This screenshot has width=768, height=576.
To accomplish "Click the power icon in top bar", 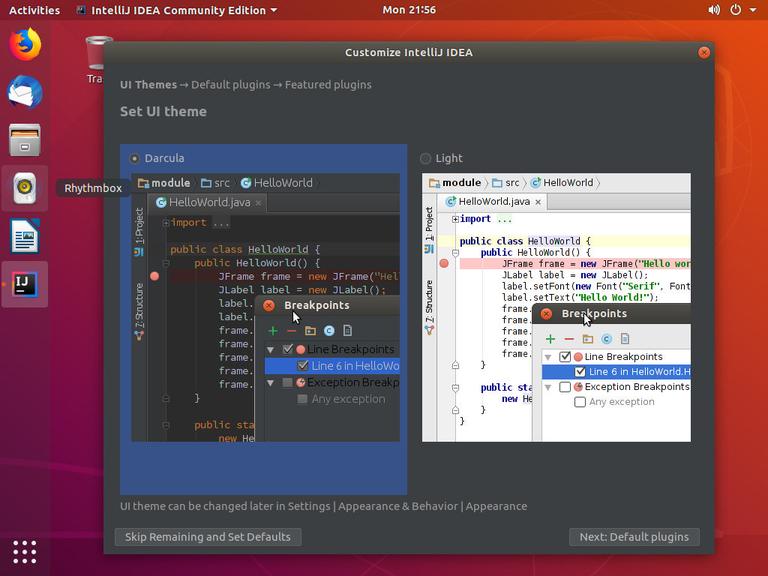I will [736, 10].
